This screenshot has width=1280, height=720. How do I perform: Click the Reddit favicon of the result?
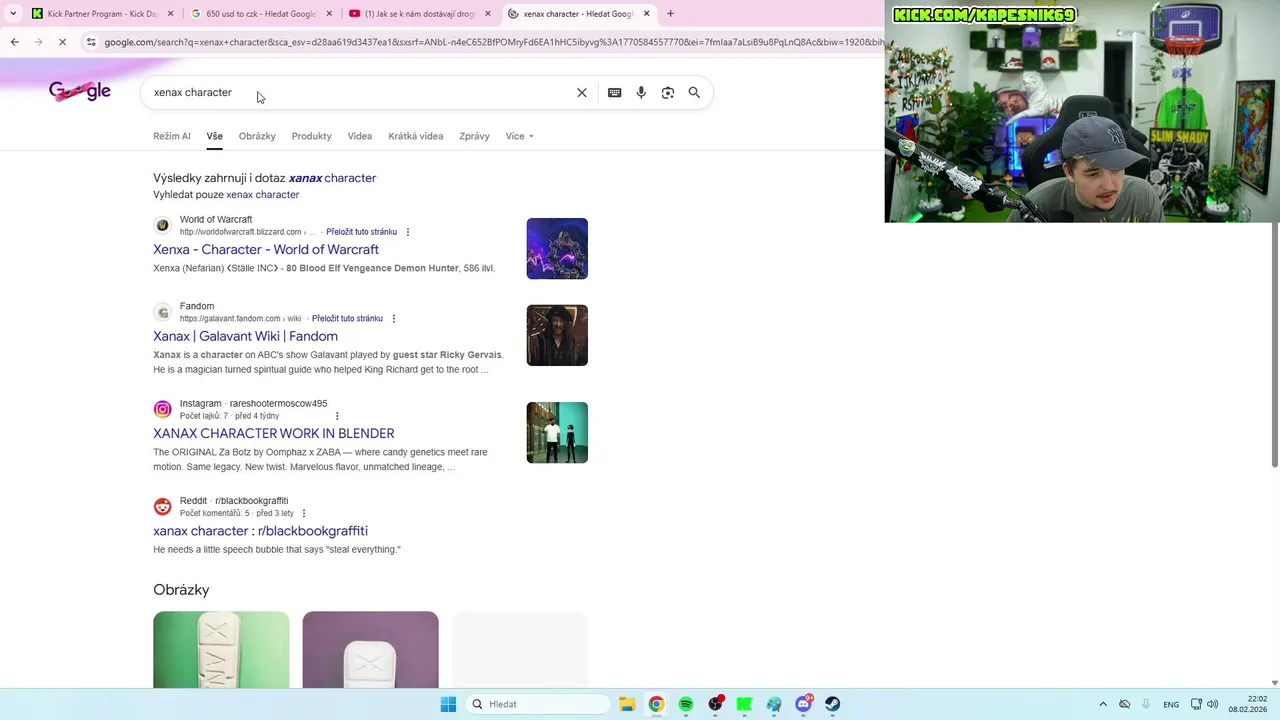click(x=162, y=506)
